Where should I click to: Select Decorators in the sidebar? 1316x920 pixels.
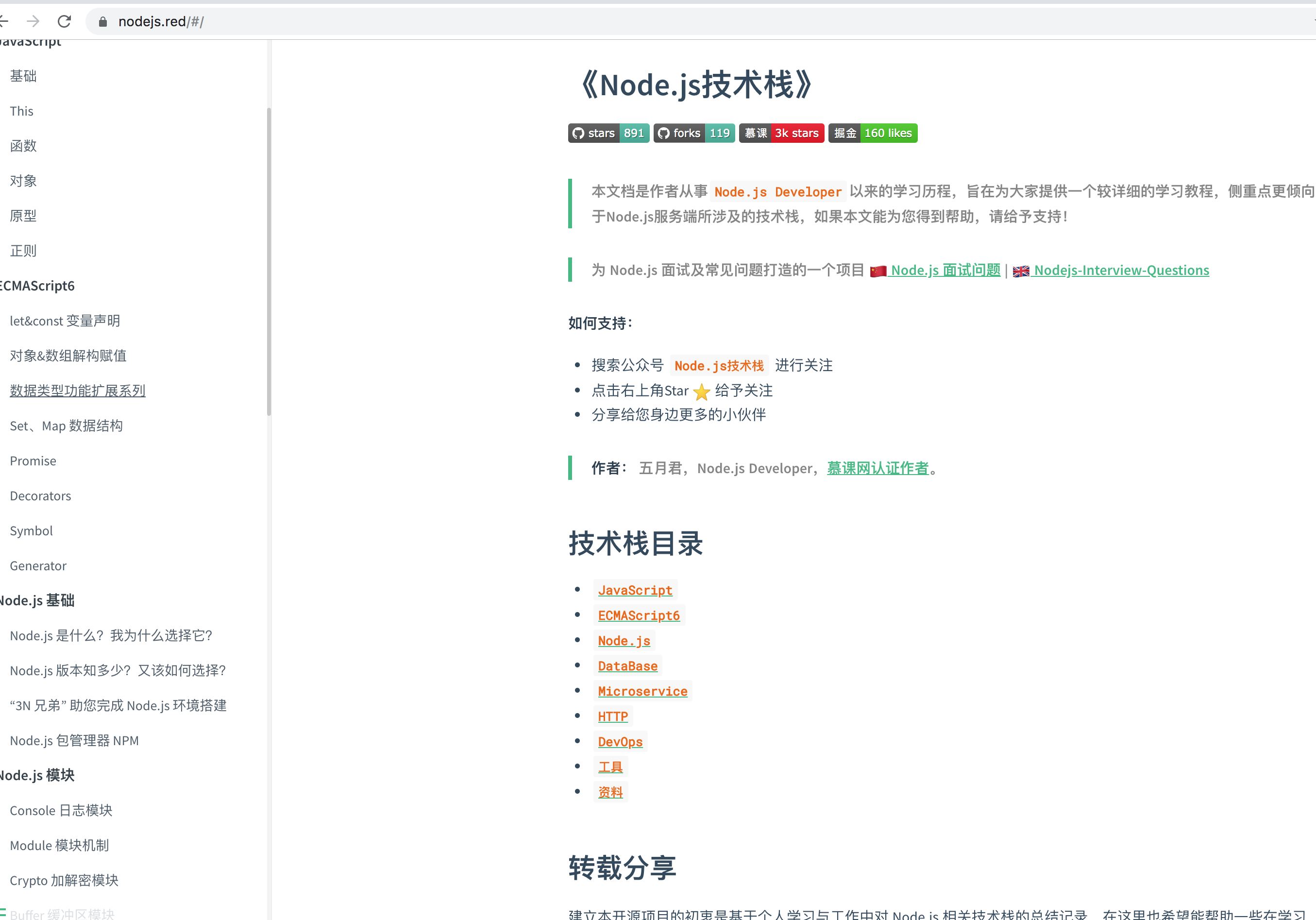(x=40, y=496)
